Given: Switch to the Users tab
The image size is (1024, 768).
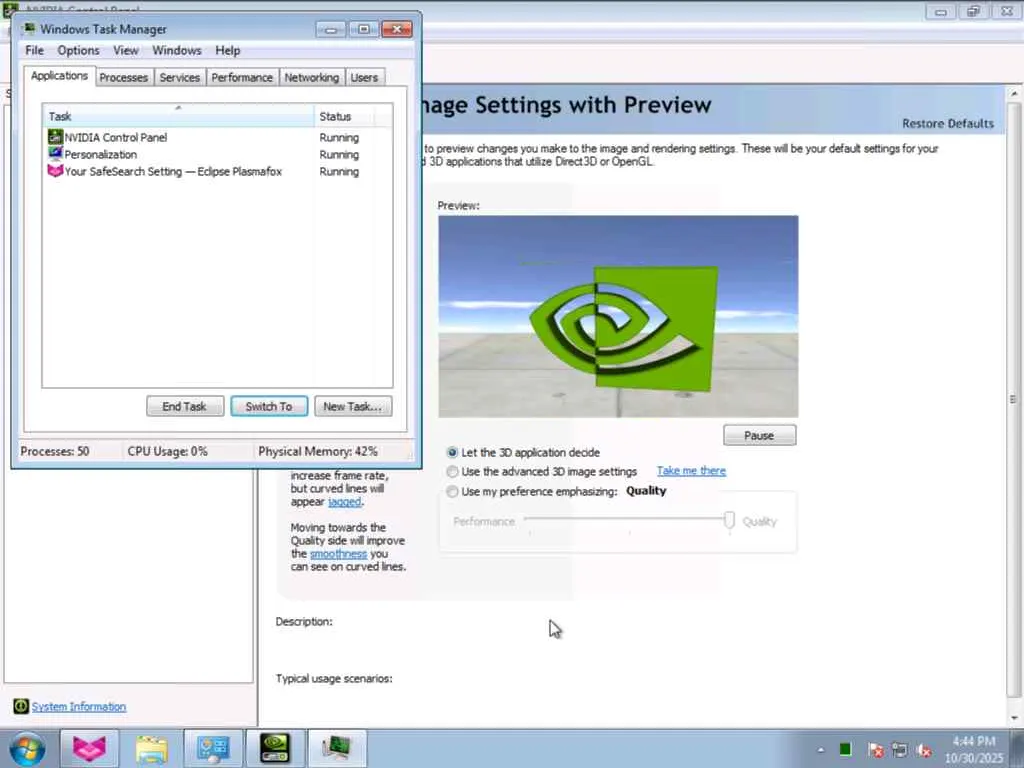Looking at the screenshot, I should tap(364, 78).
